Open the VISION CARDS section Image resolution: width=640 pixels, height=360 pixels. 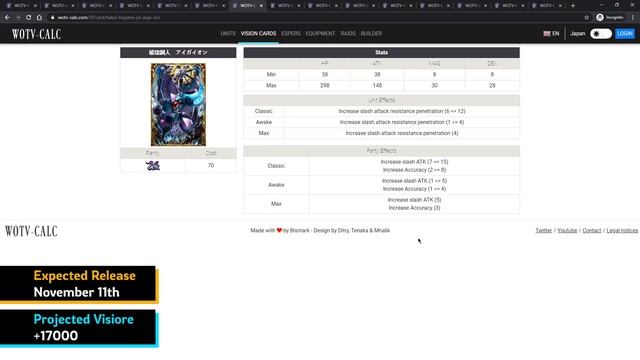coord(258,33)
